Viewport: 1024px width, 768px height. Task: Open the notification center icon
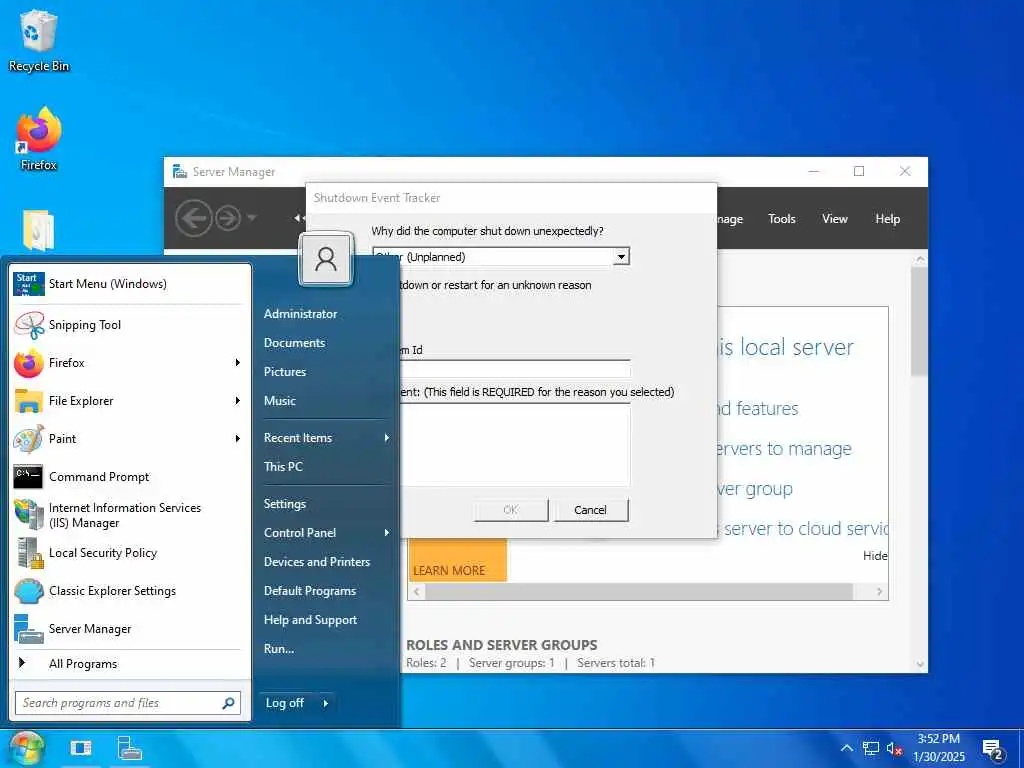tap(993, 750)
